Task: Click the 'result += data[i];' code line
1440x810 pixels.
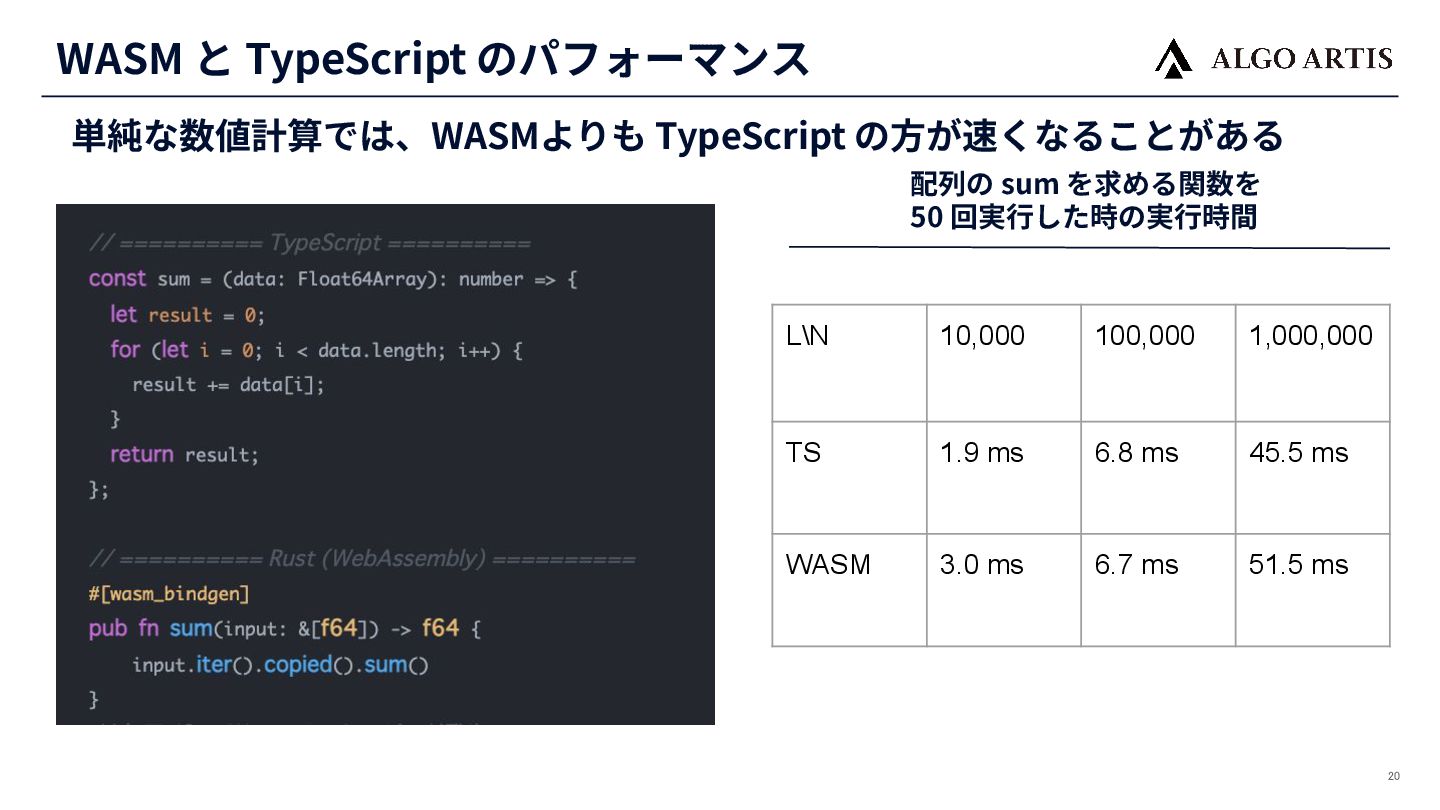Action: [228, 385]
